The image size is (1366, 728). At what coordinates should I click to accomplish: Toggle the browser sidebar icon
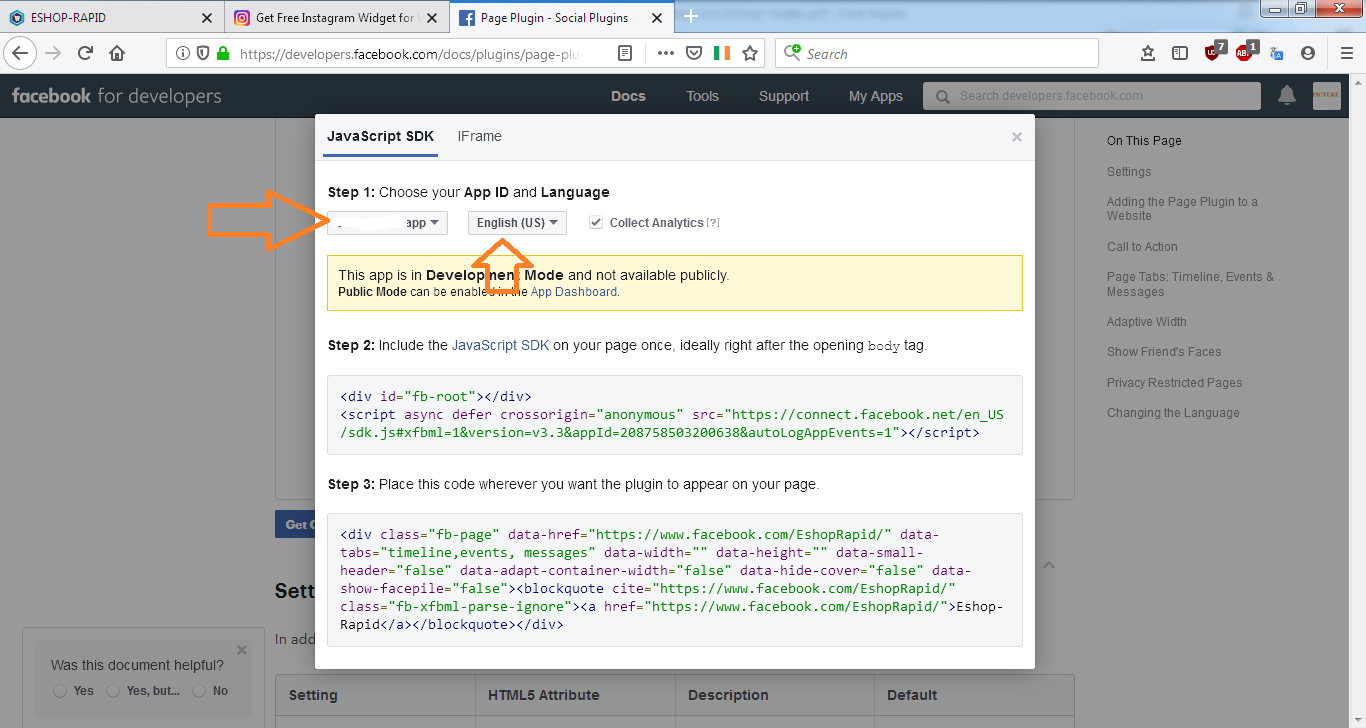click(x=1180, y=53)
